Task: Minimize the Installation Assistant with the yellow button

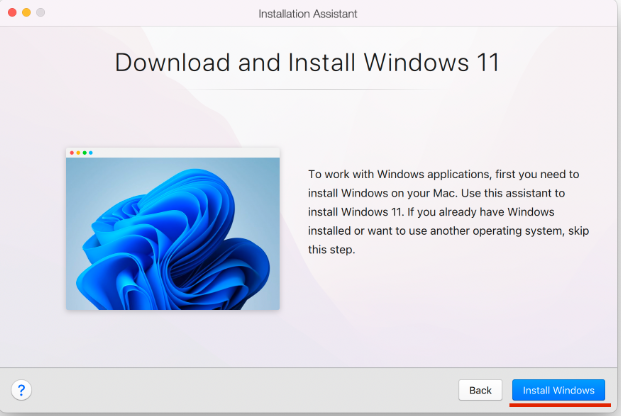Action: pos(26,11)
